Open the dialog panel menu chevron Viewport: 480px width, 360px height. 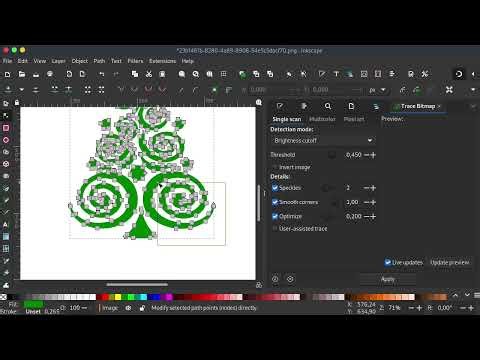click(x=473, y=106)
